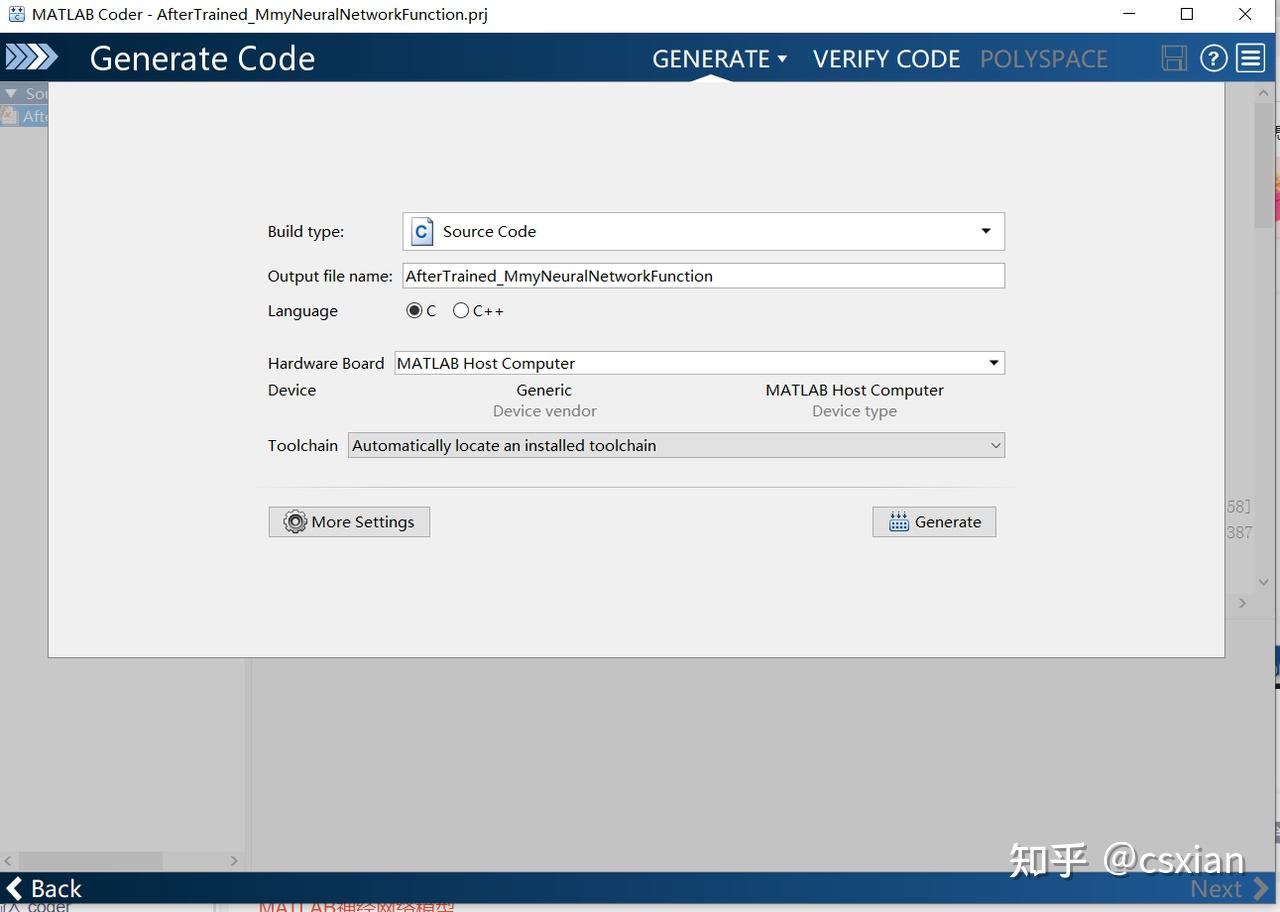
Task: Click the Generate button
Action: point(934,522)
